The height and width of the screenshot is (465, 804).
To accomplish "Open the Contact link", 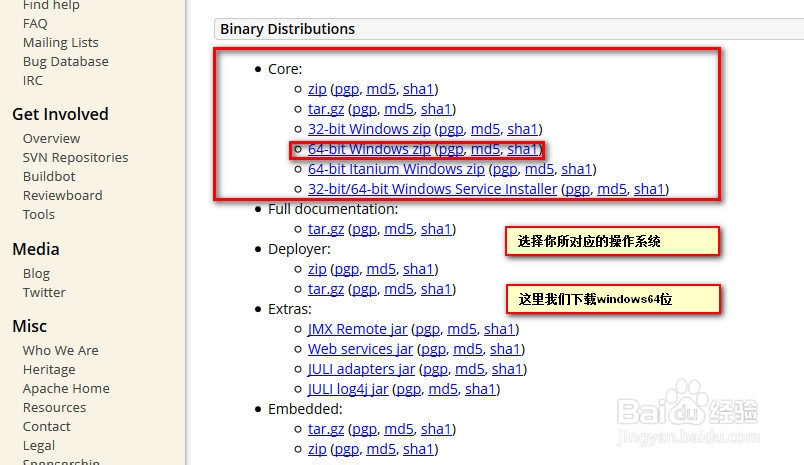I will tap(47, 427).
